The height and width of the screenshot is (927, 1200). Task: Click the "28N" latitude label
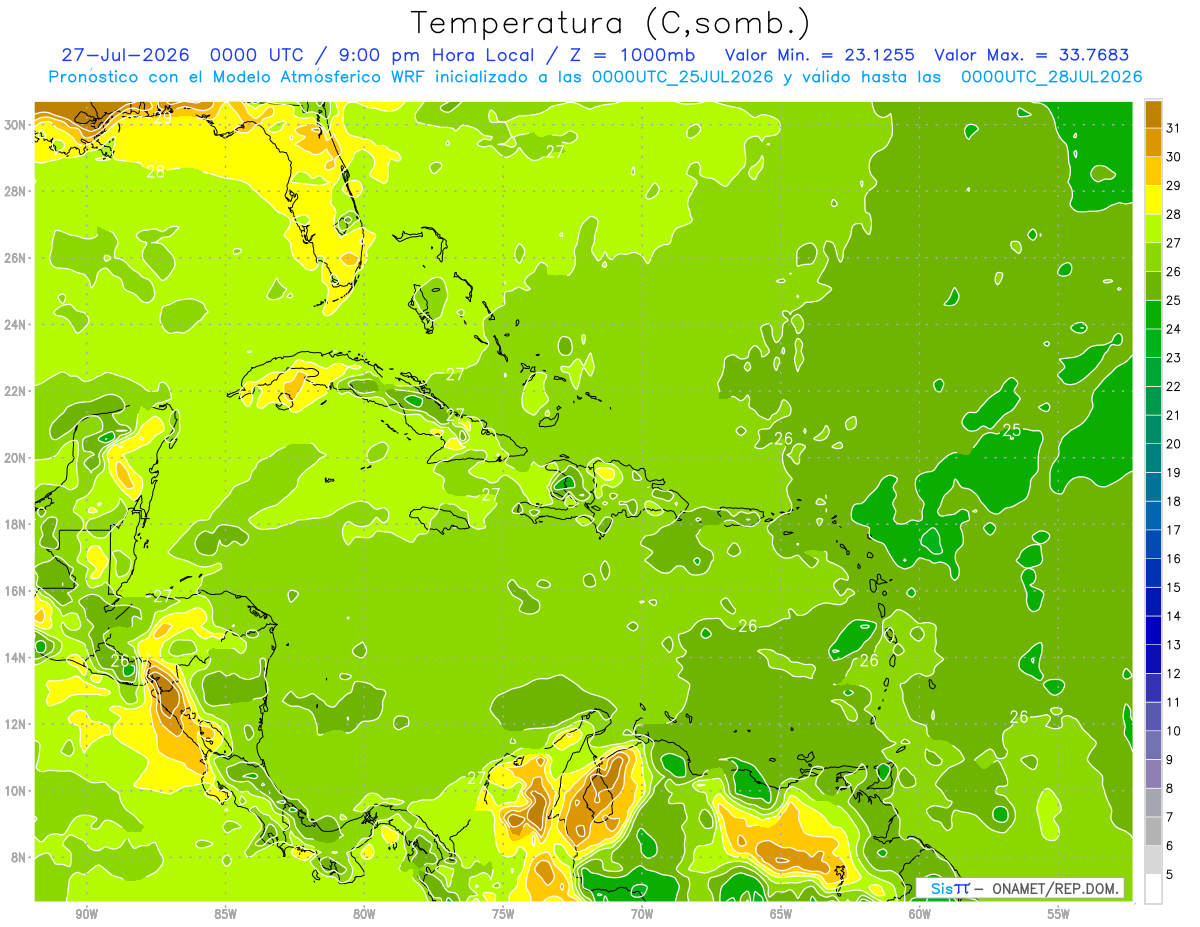(16, 191)
